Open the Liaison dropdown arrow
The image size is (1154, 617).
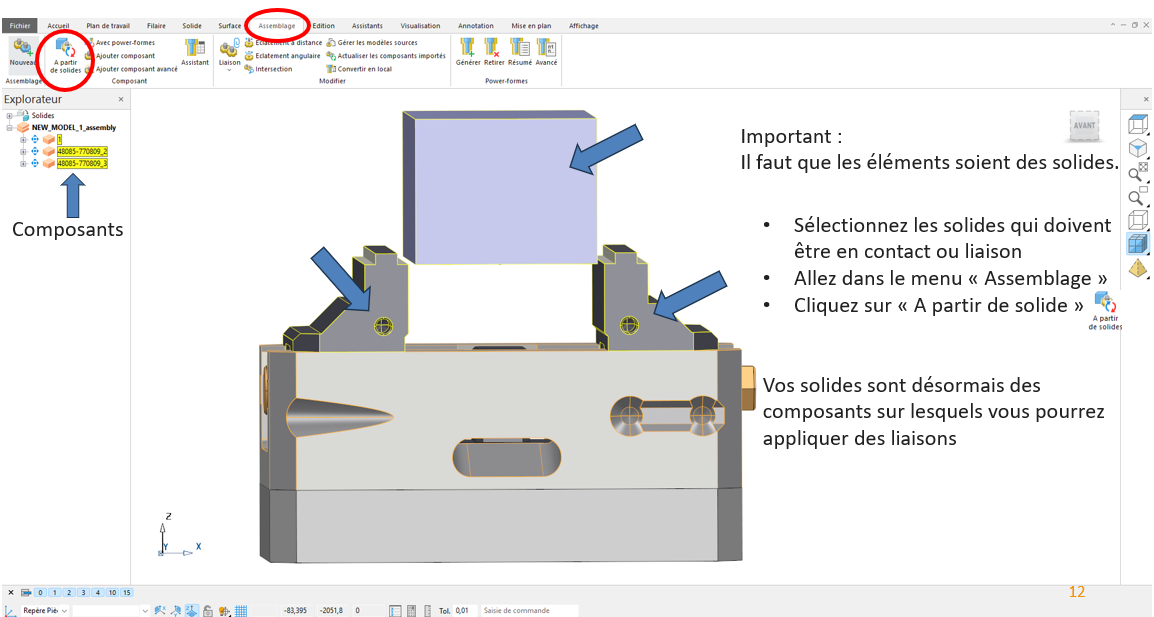click(229, 70)
